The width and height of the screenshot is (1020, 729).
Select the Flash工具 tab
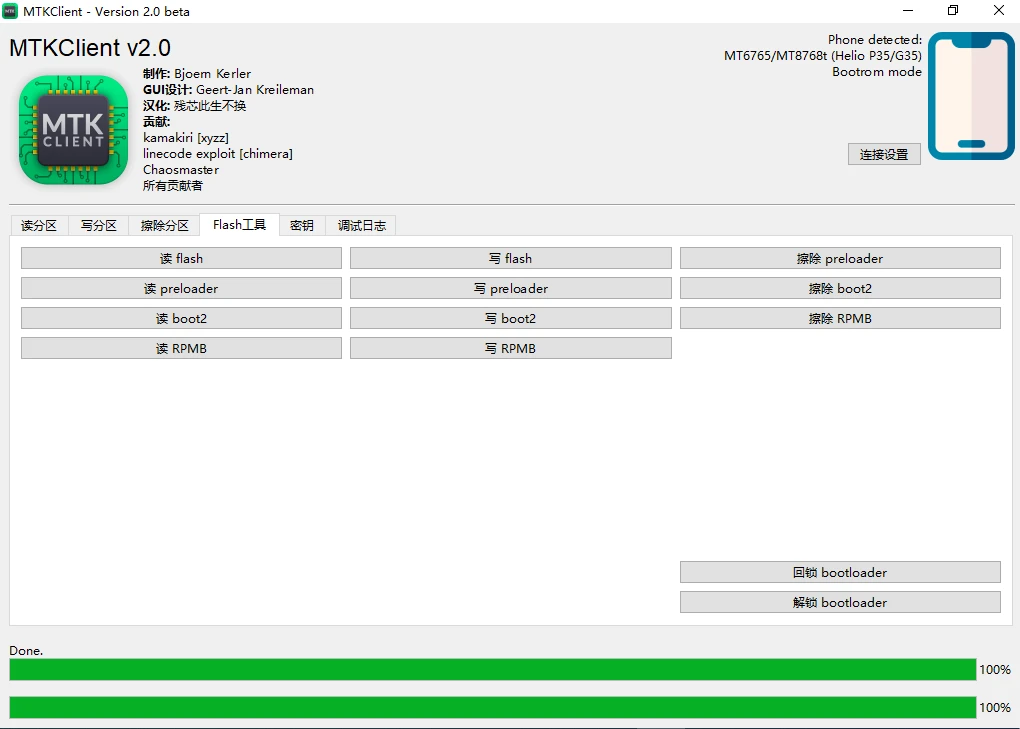click(239, 224)
